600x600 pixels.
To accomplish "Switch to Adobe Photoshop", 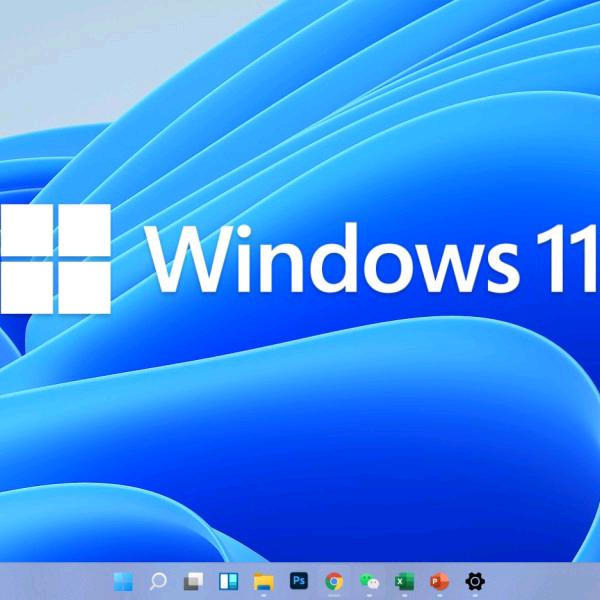I will coord(299,581).
